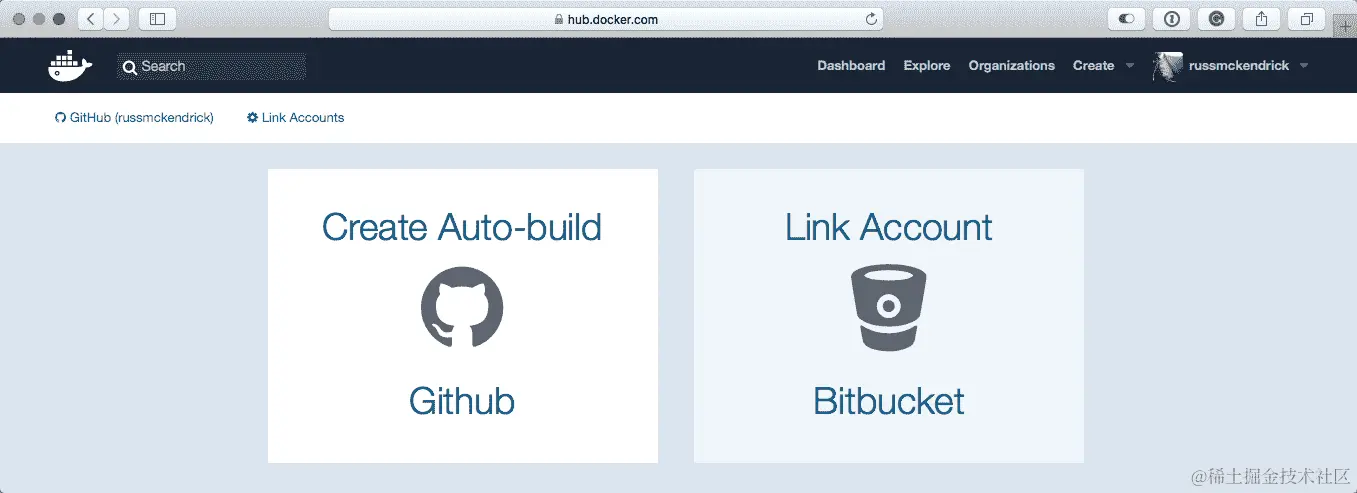
Task: Maximize the window using green button
Action: pyautogui.click(x=59, y=19)
